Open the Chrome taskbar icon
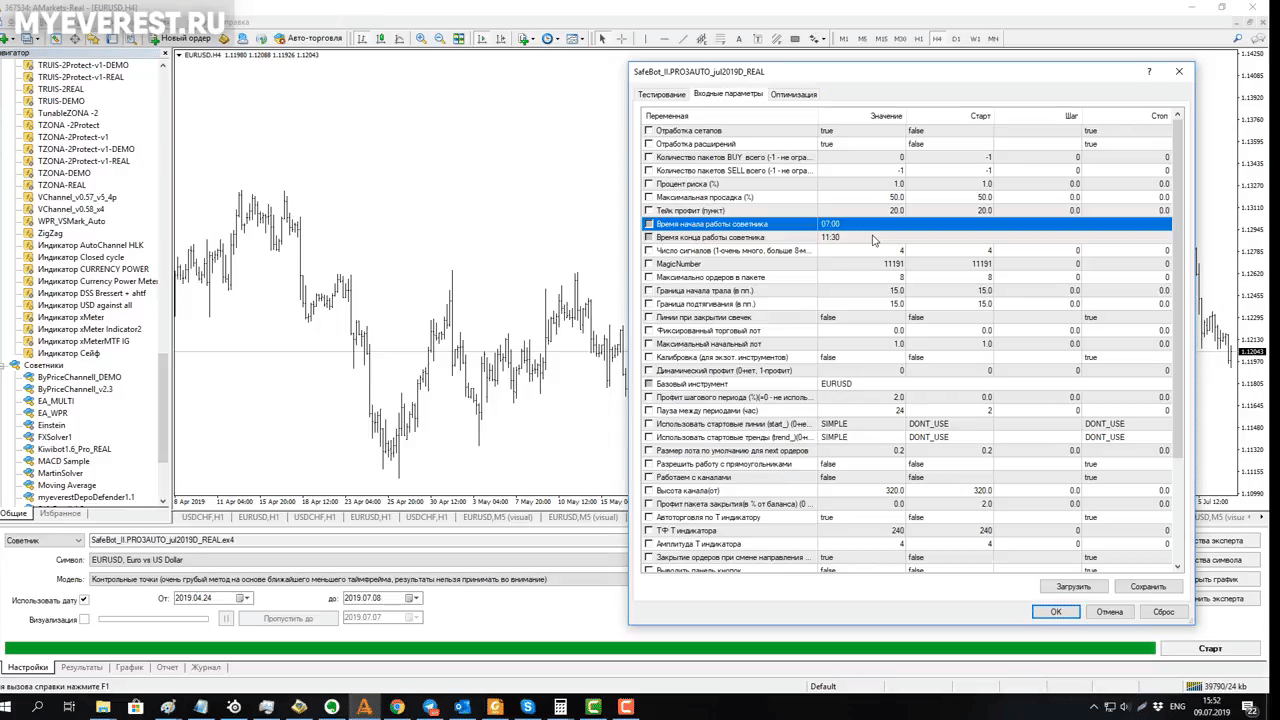Image resolution: width=1280 pixels, height=720 pixels. pyautogui.click(x=397, y=707)
